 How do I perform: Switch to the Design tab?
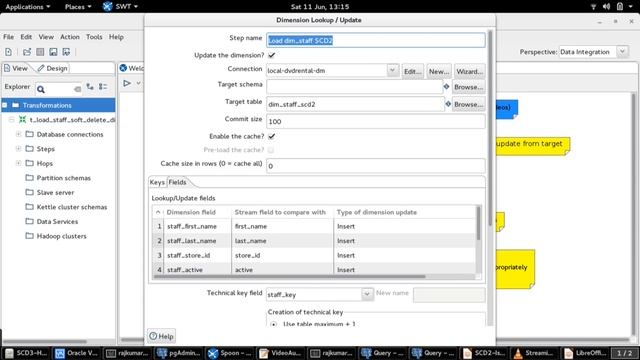coord(53,68)
